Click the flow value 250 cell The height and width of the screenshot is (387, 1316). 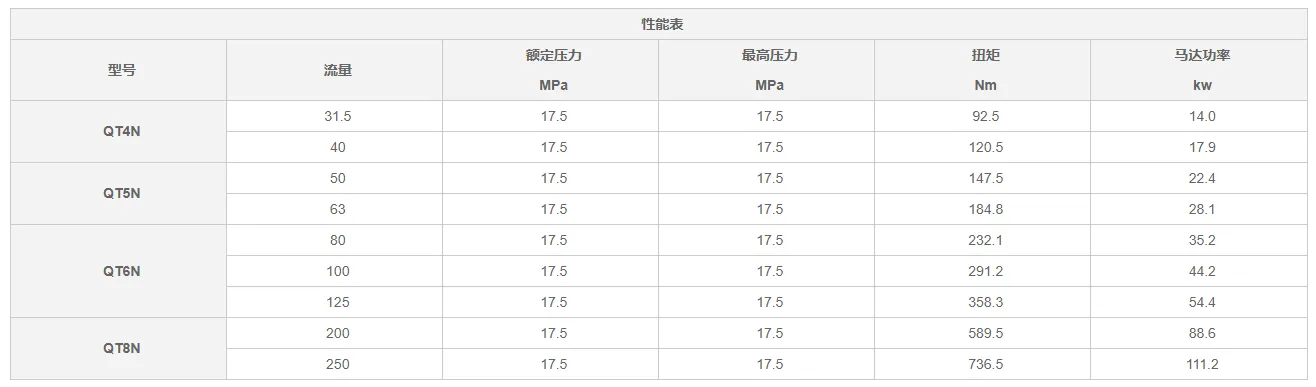point(337,364)
